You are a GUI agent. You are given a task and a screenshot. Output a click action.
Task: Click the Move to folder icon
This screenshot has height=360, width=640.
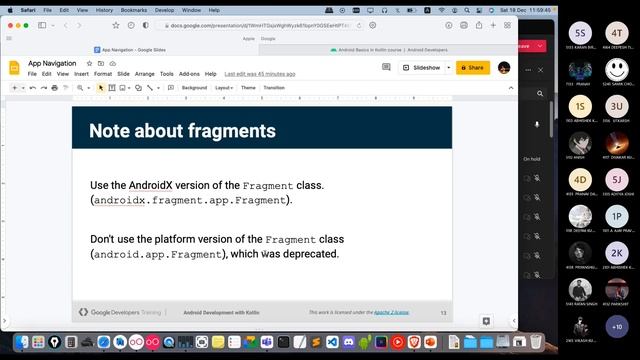(101, 63)
